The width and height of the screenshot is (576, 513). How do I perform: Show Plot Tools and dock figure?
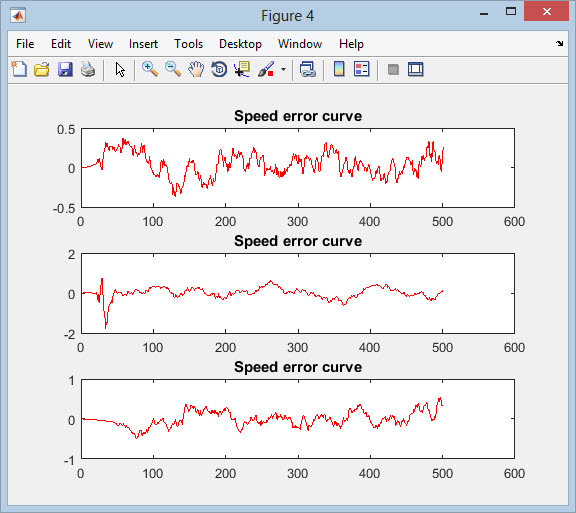coord(415,69)
